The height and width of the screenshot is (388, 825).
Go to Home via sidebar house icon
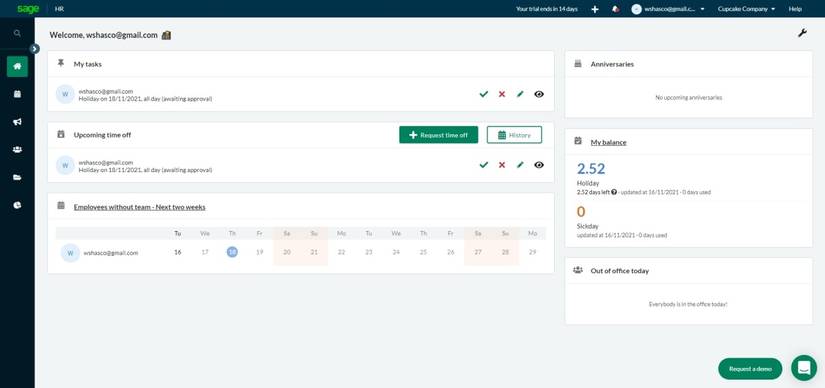click(17, 66)
